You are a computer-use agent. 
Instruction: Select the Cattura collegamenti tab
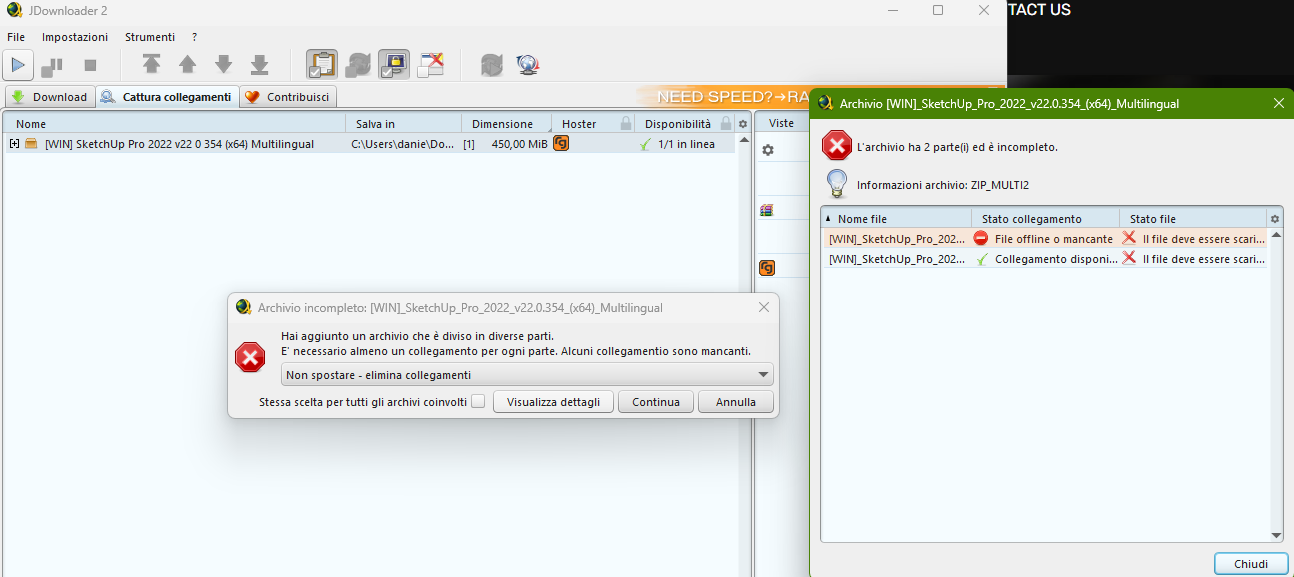click(x=166, y=97)
